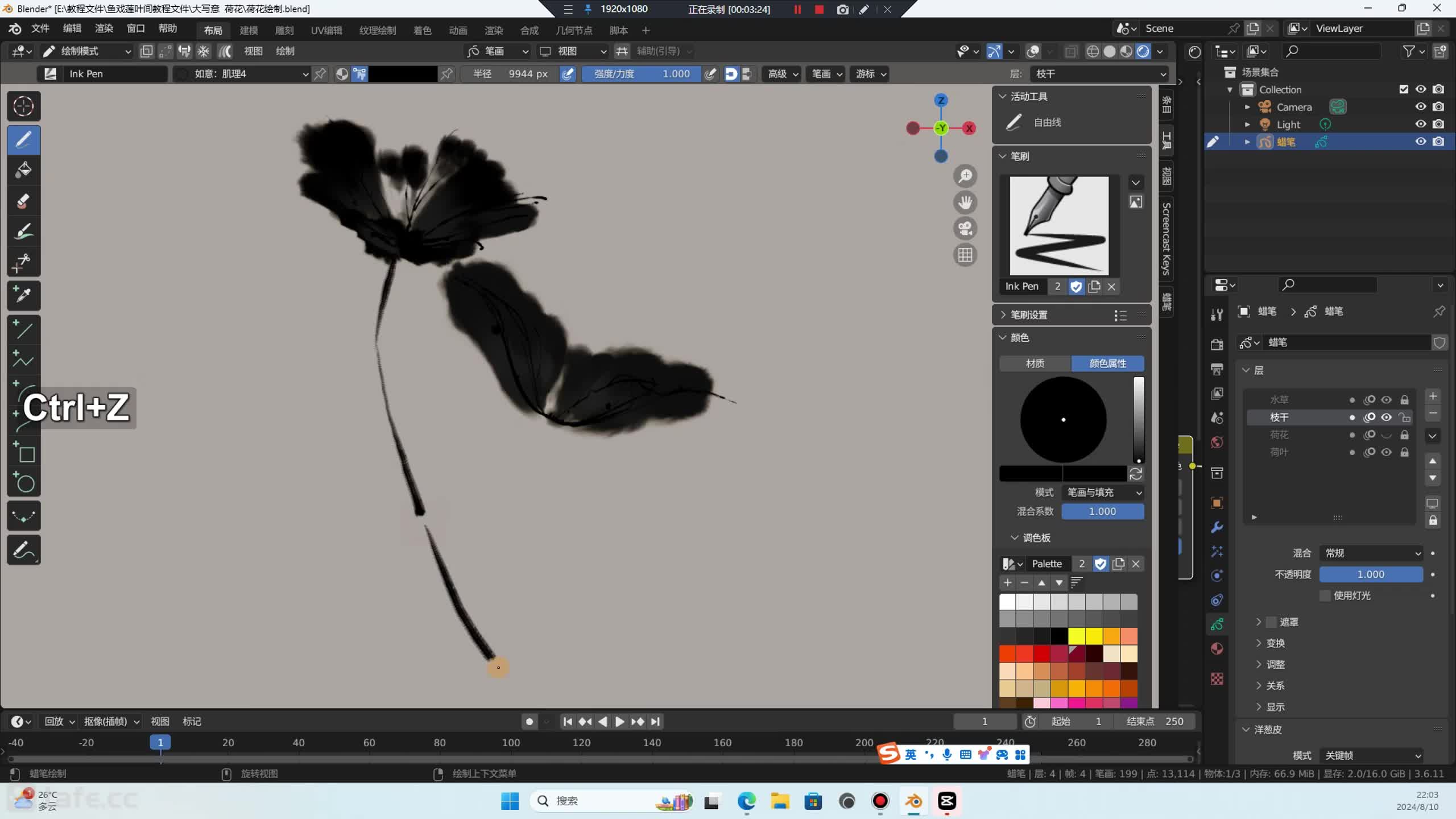
Task: Click the refresh swap color icon below the color wheel
Action: pos(1136,474)
